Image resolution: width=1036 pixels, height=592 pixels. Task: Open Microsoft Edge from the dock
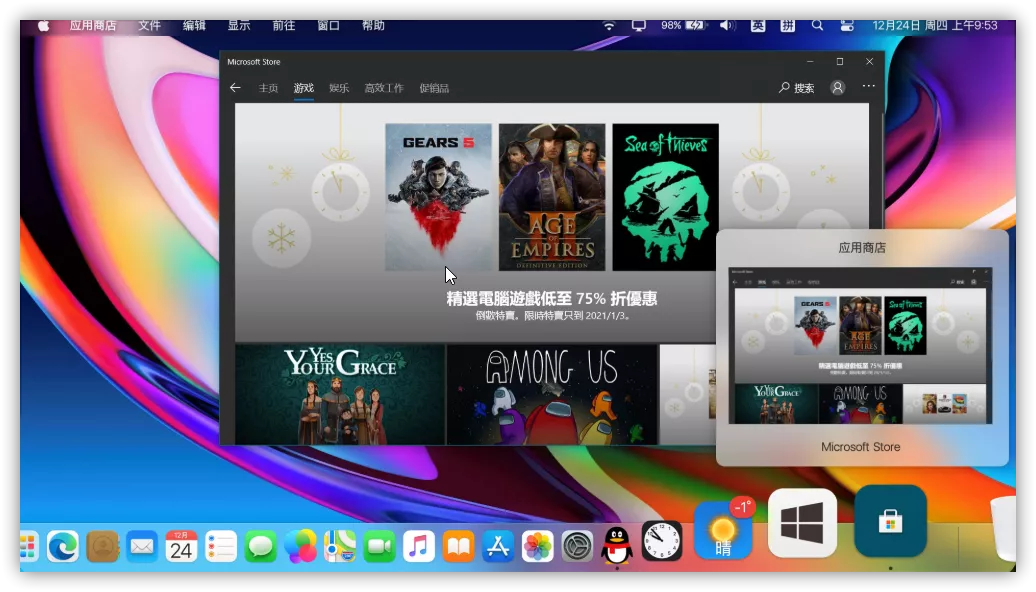click(x=63, y=546)
